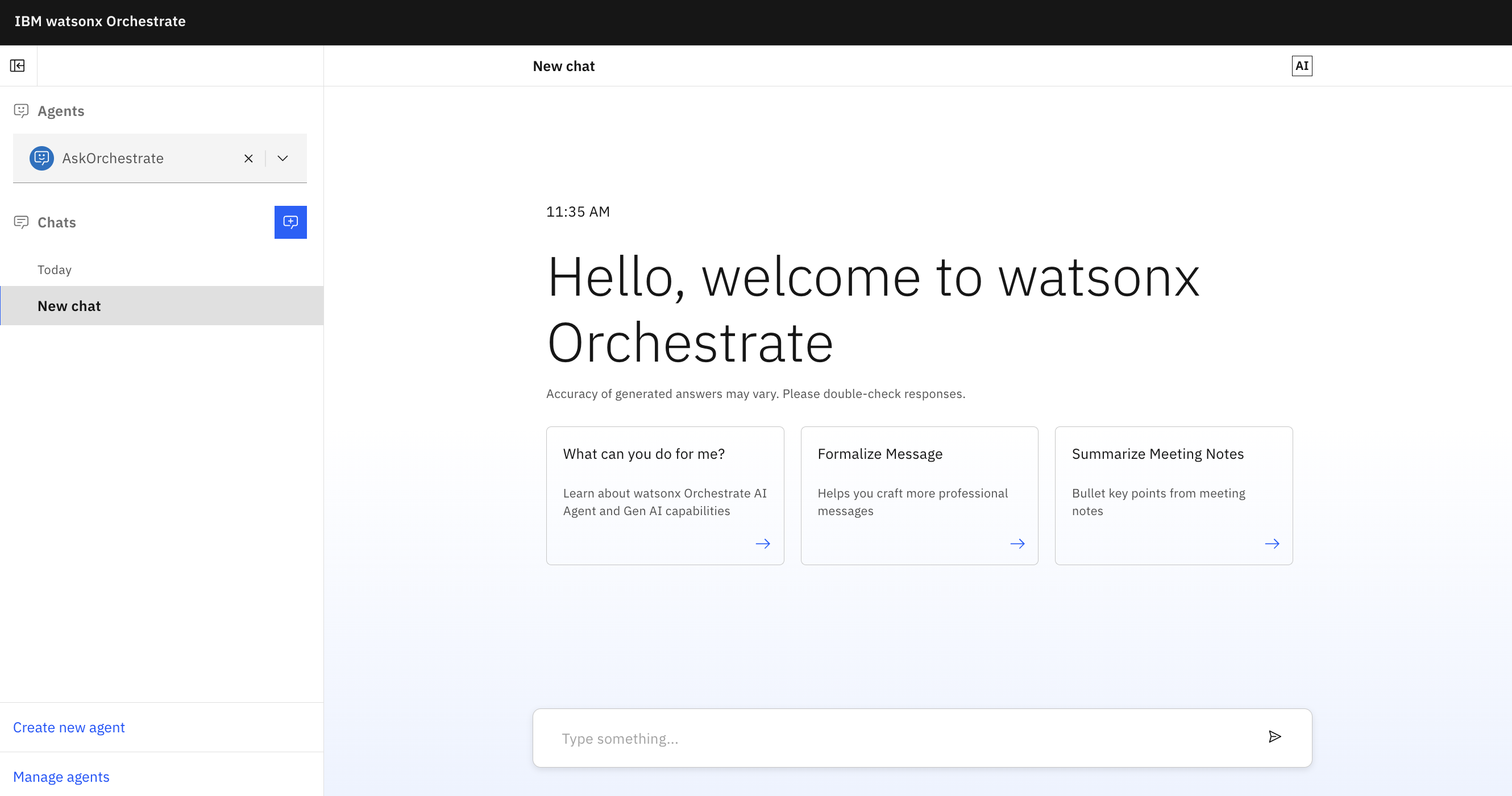Viewport: 1512px width, 796px height.
Task: Click arrow on Summarize Meeting Notes card
Action: tap(1272, 544)
